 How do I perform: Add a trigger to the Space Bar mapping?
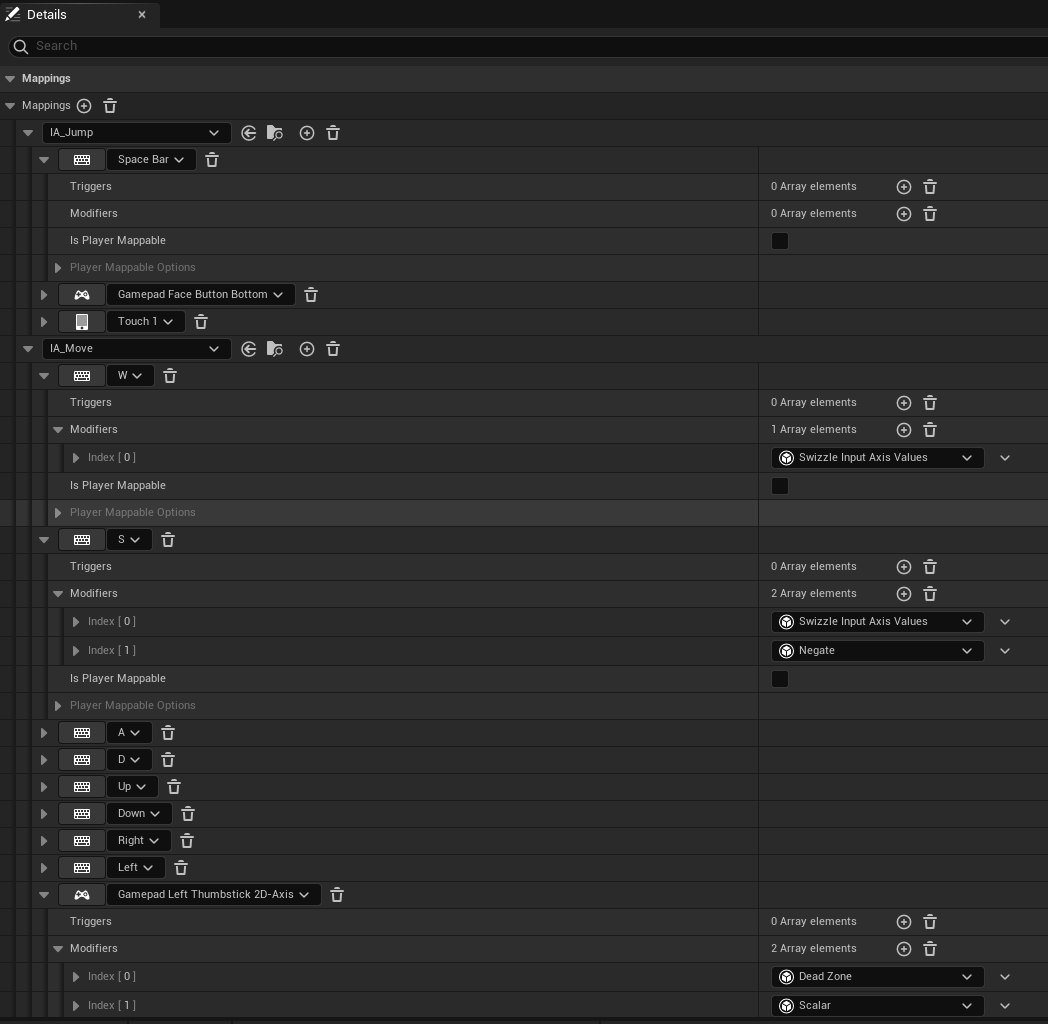click(x=903, y=186)
